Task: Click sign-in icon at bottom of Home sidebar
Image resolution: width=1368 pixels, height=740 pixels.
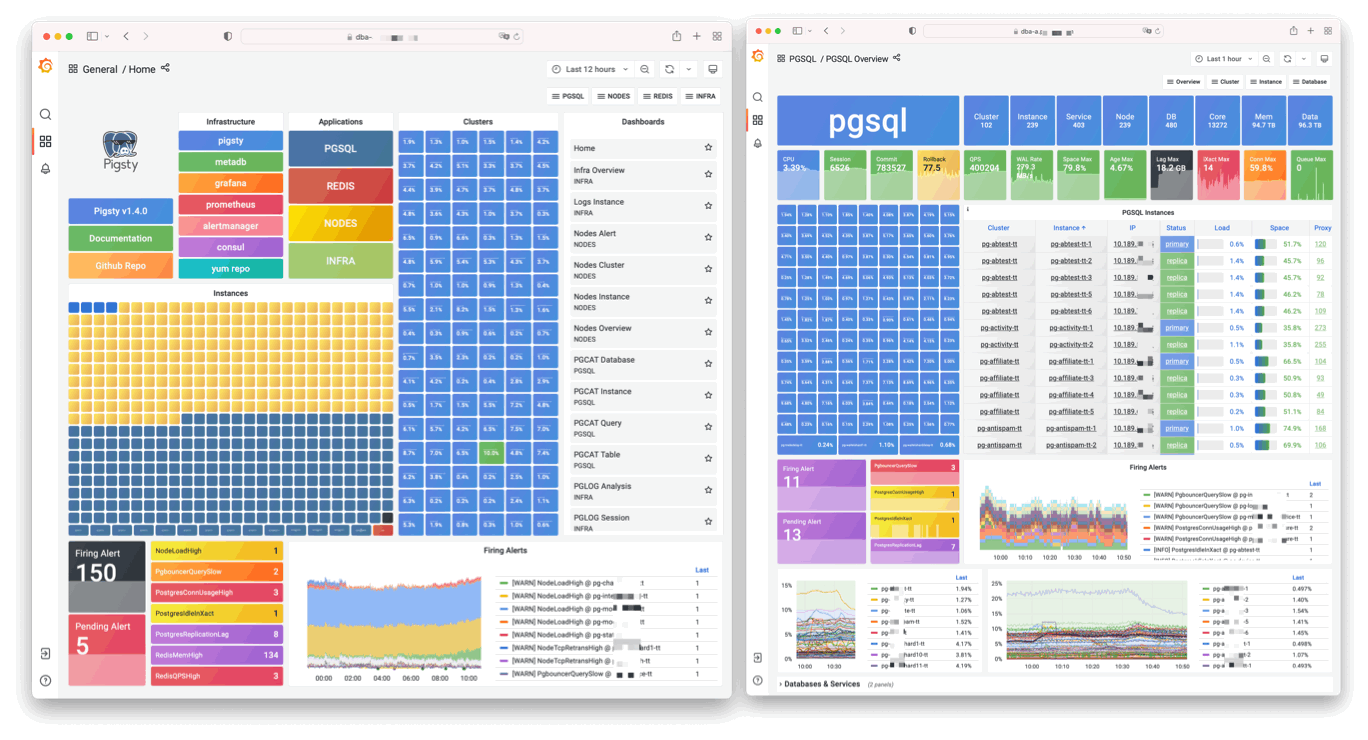Action: point(45,654)
